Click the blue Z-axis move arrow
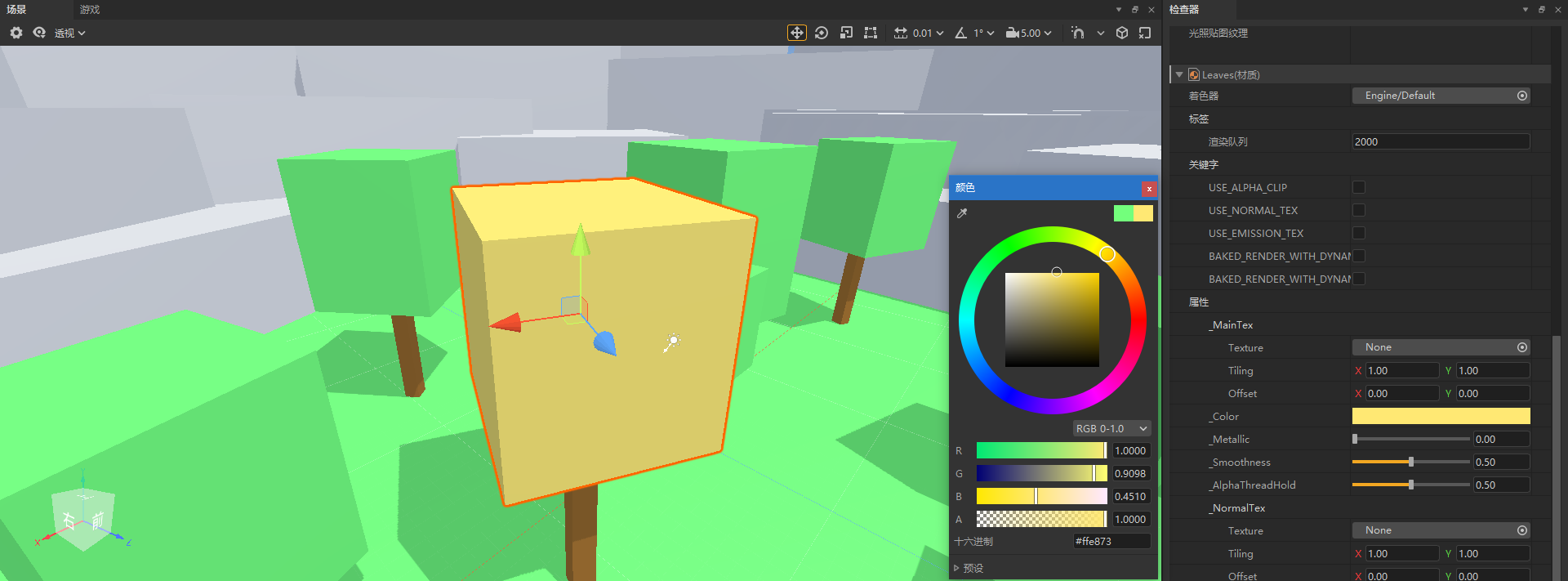The height and width of the screenshot is (581, 1568). (605, 342)
